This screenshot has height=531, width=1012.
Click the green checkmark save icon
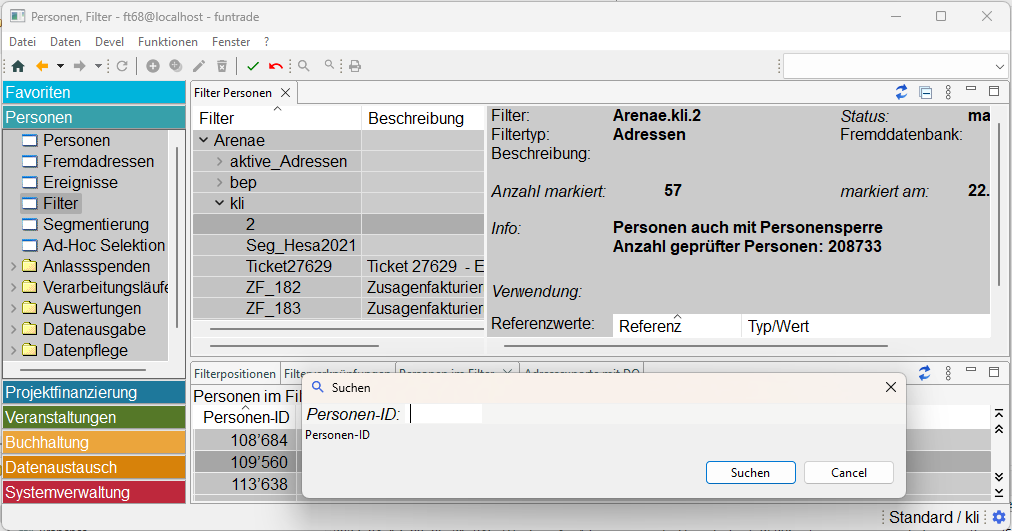253,66
